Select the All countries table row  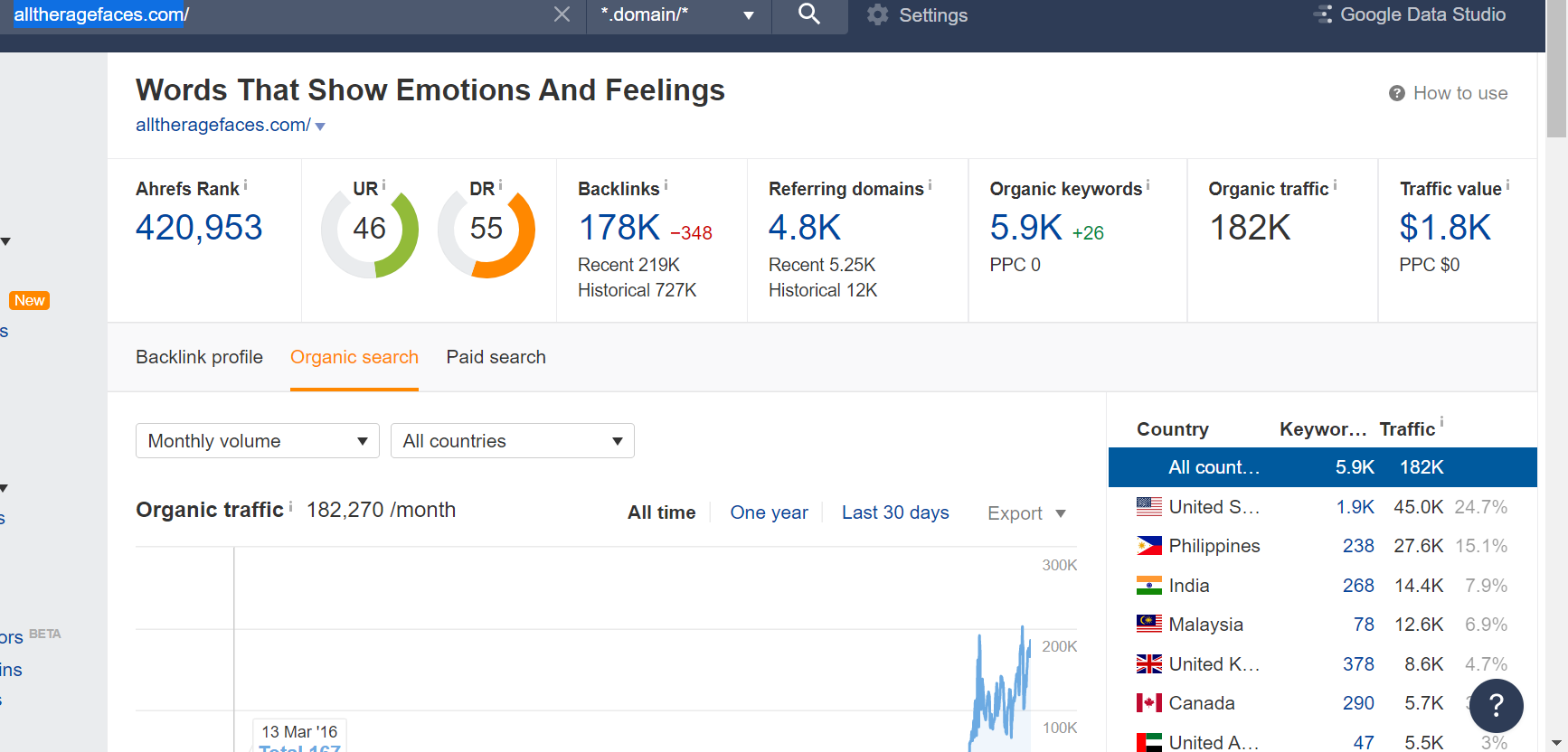click(x=1323, y=467)
